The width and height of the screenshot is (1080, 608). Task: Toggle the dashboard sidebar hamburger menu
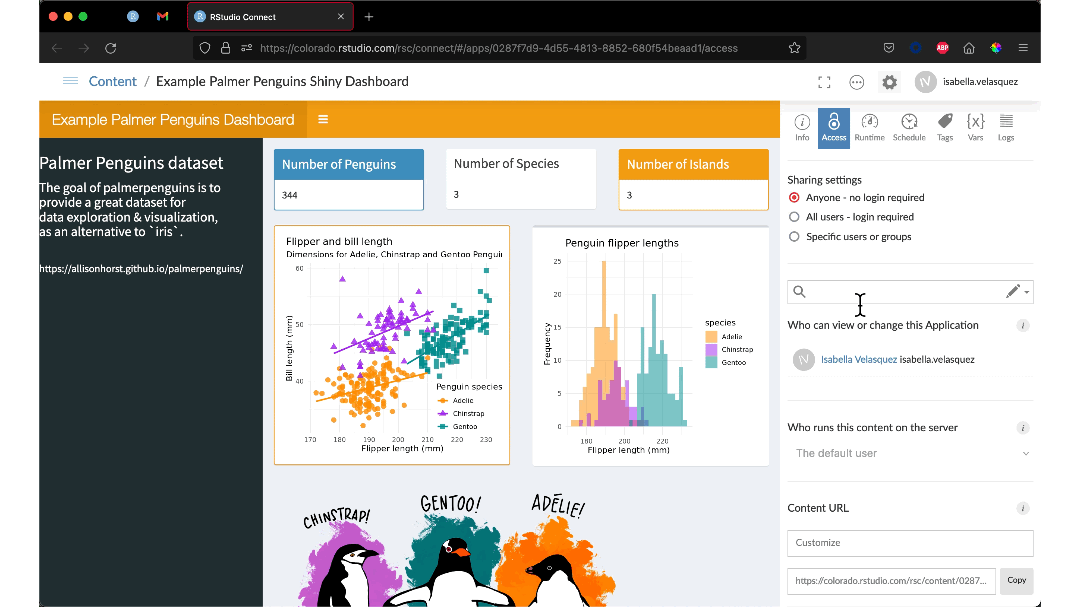323,120
